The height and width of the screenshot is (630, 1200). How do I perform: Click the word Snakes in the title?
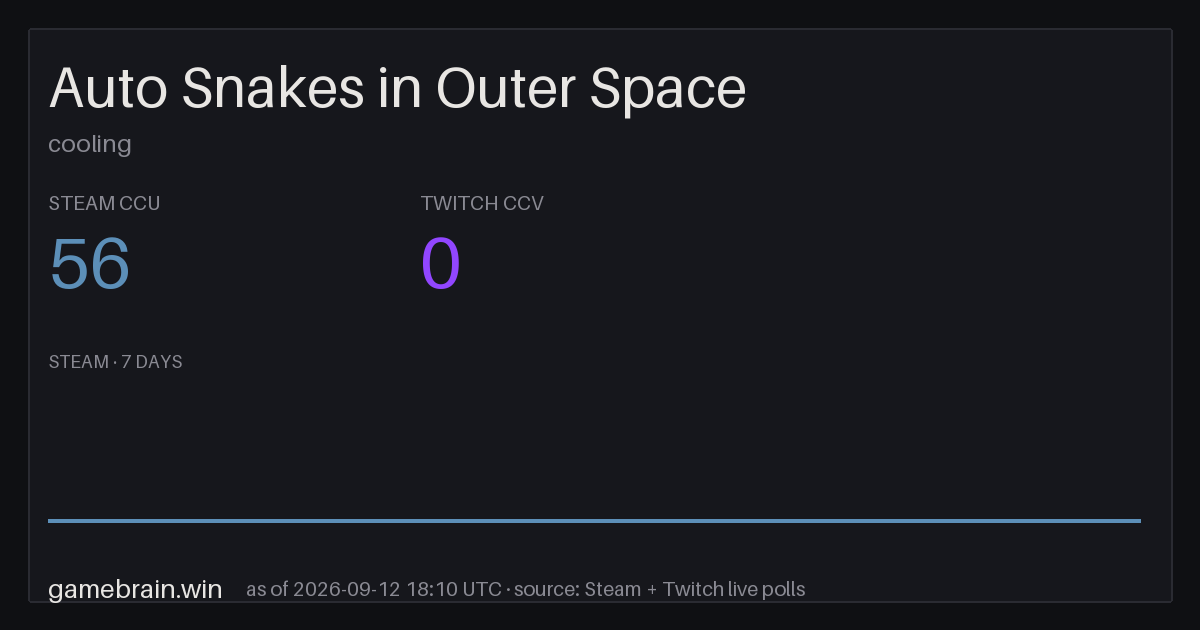273,88
